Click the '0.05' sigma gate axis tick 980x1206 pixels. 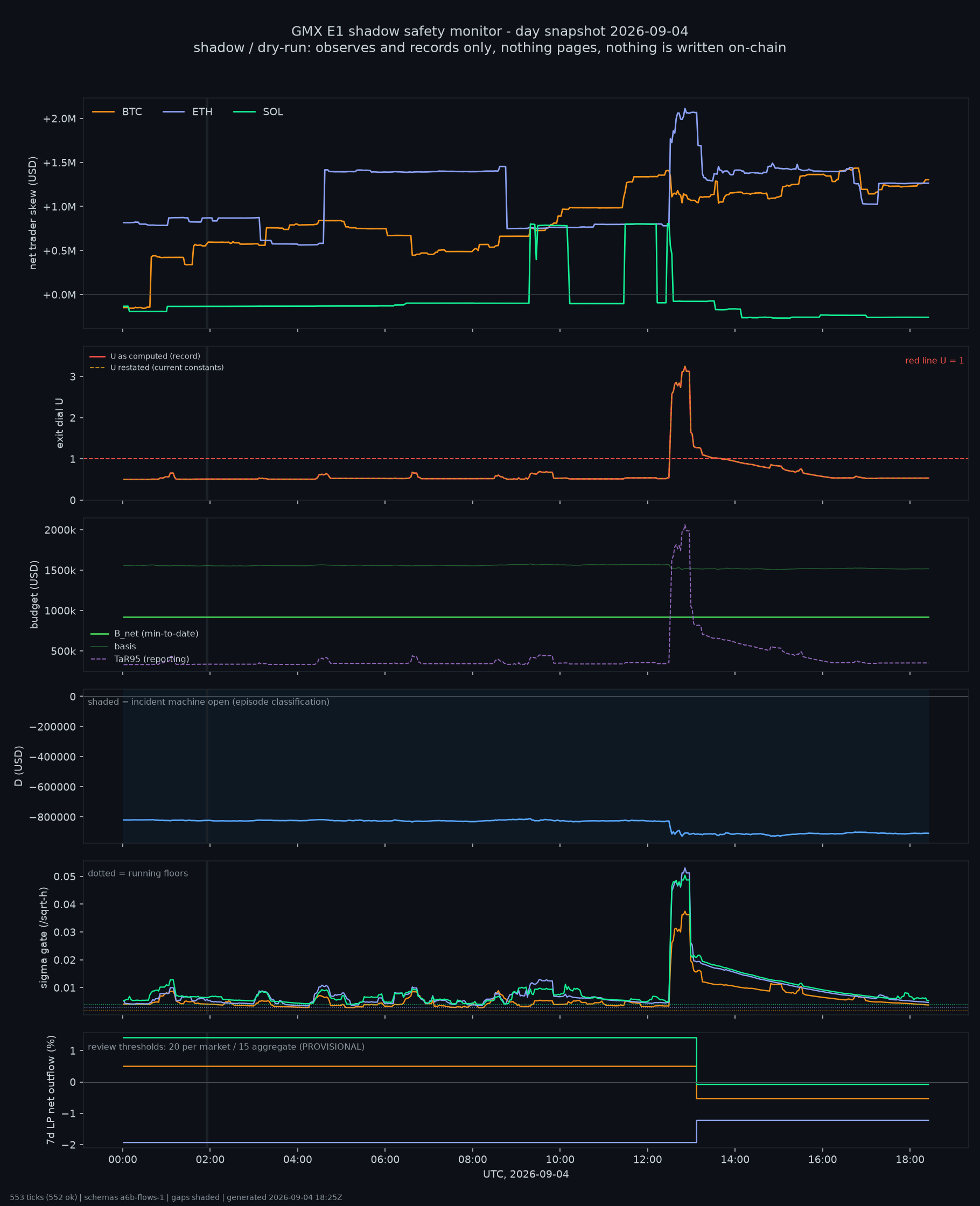pos(65,877)
